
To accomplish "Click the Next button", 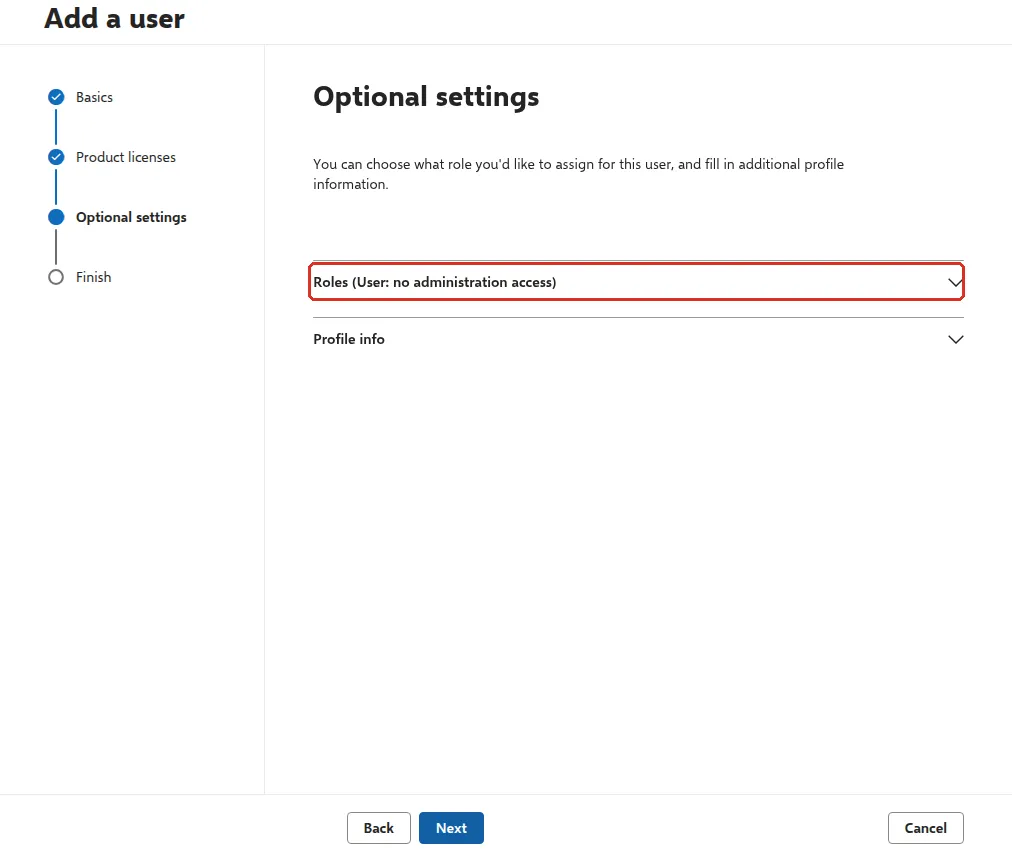I will pyautogui.click(x=451, y=828).
